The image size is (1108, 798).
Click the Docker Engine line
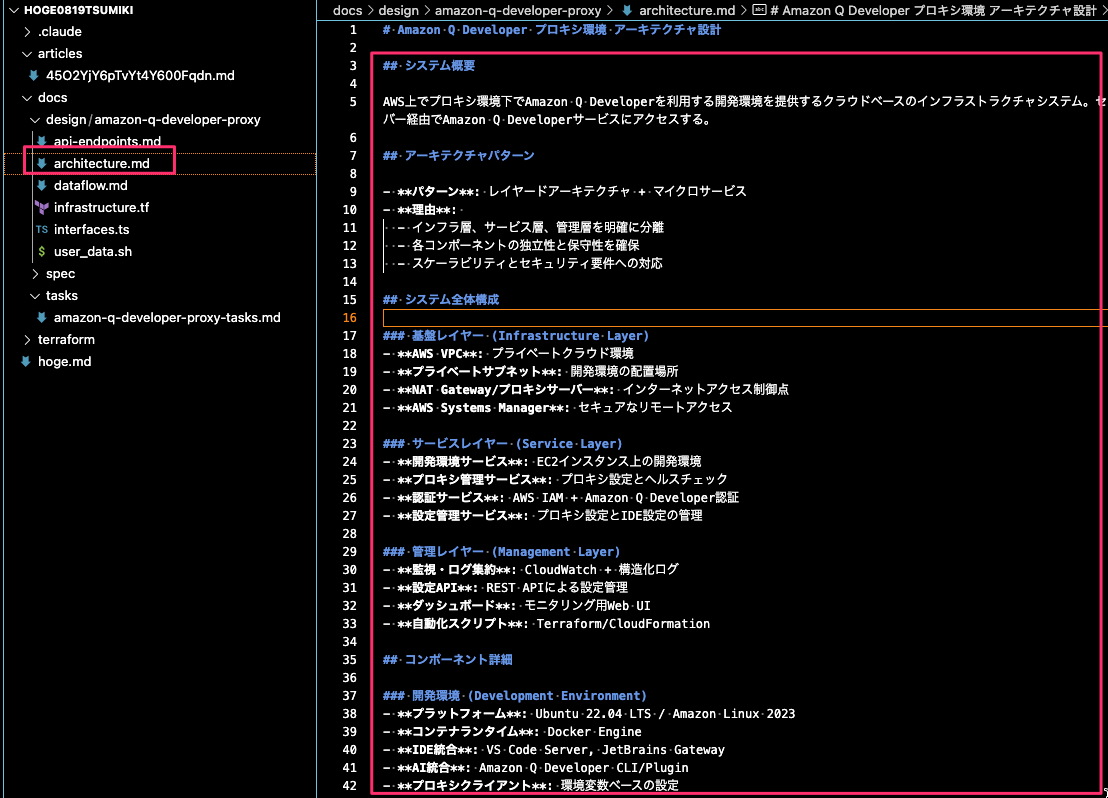coord(512,732)
